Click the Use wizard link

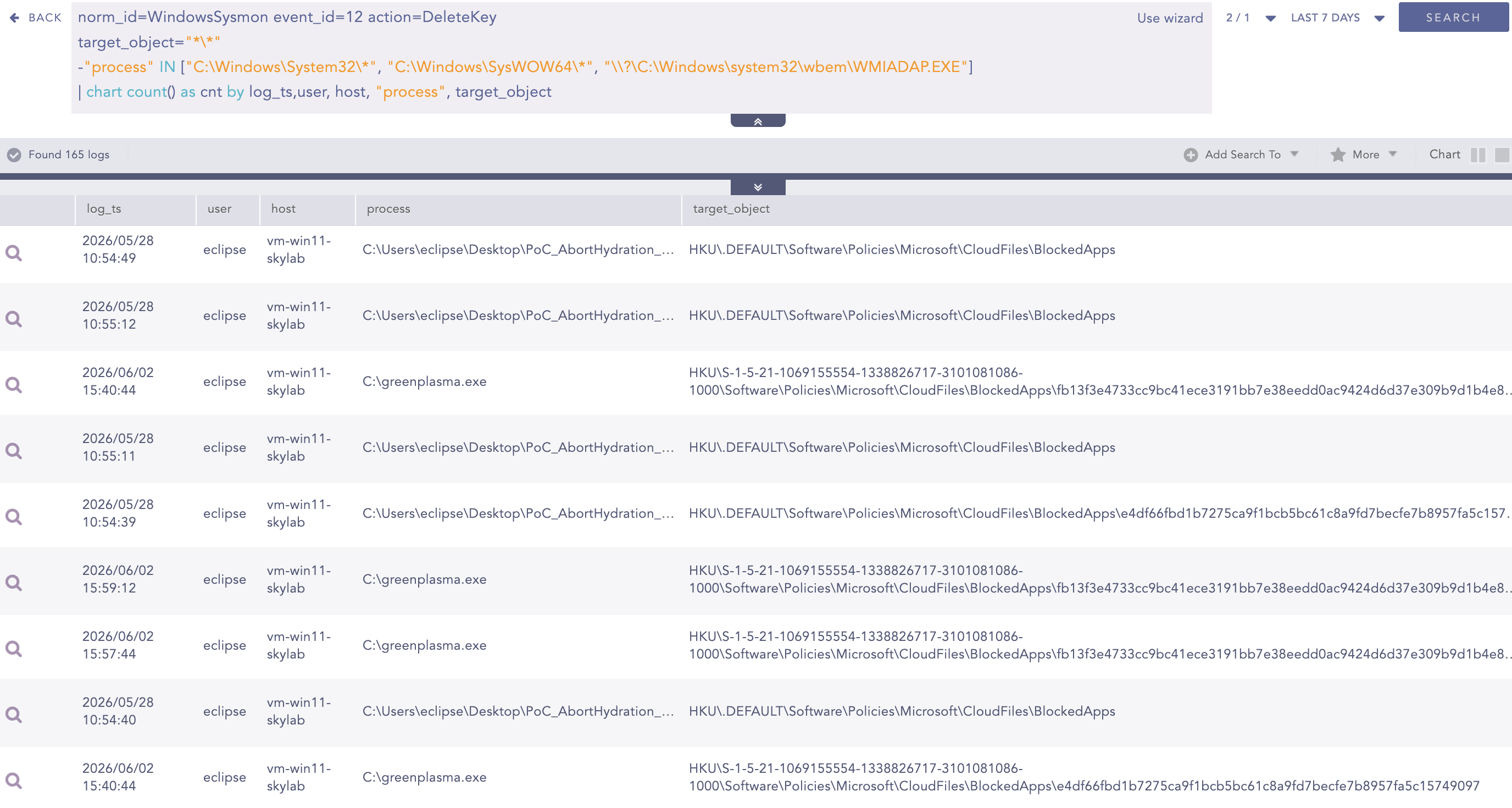coord(1170,18)
